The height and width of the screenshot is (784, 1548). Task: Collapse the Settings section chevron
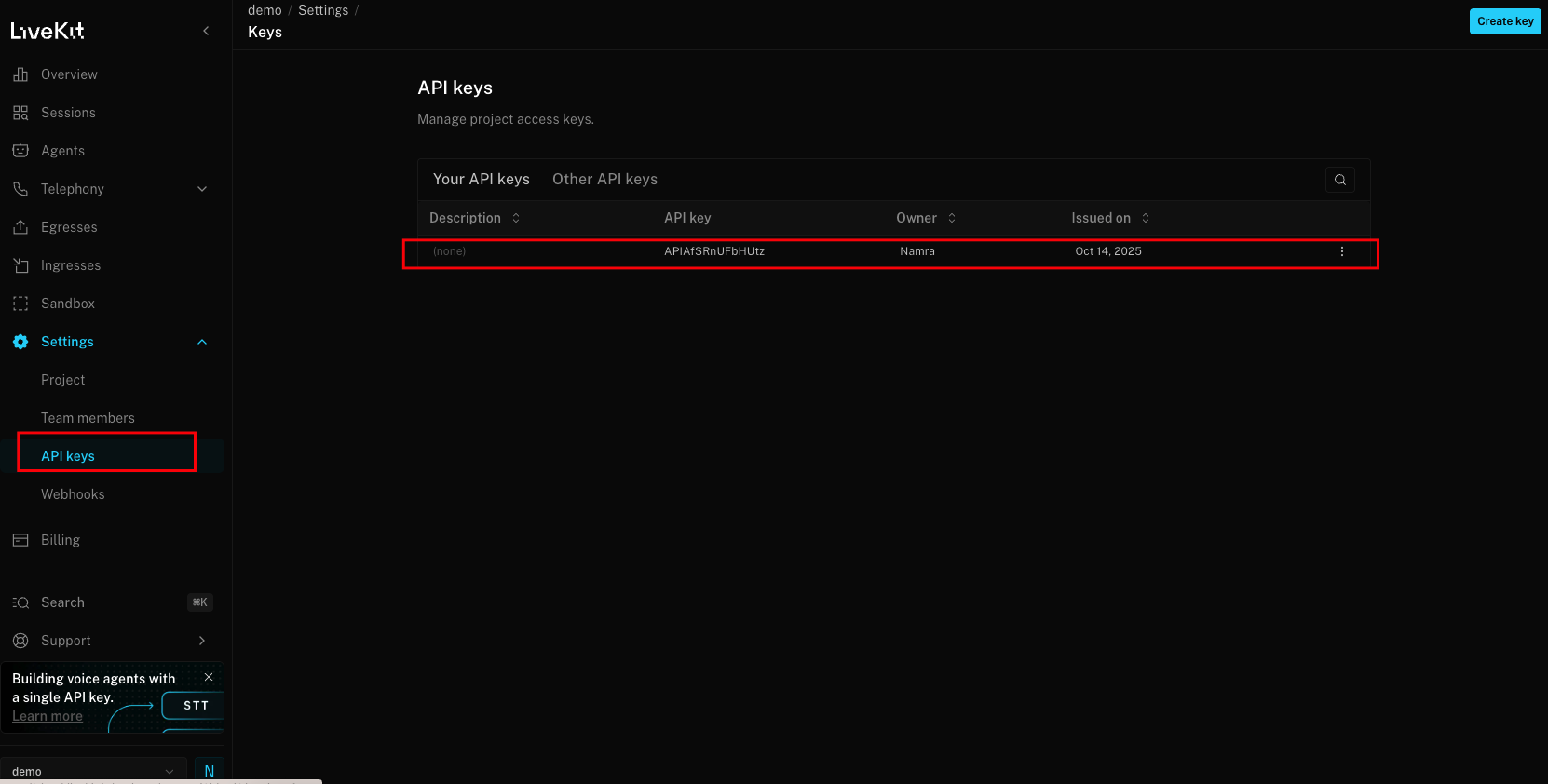coord(202,342)
